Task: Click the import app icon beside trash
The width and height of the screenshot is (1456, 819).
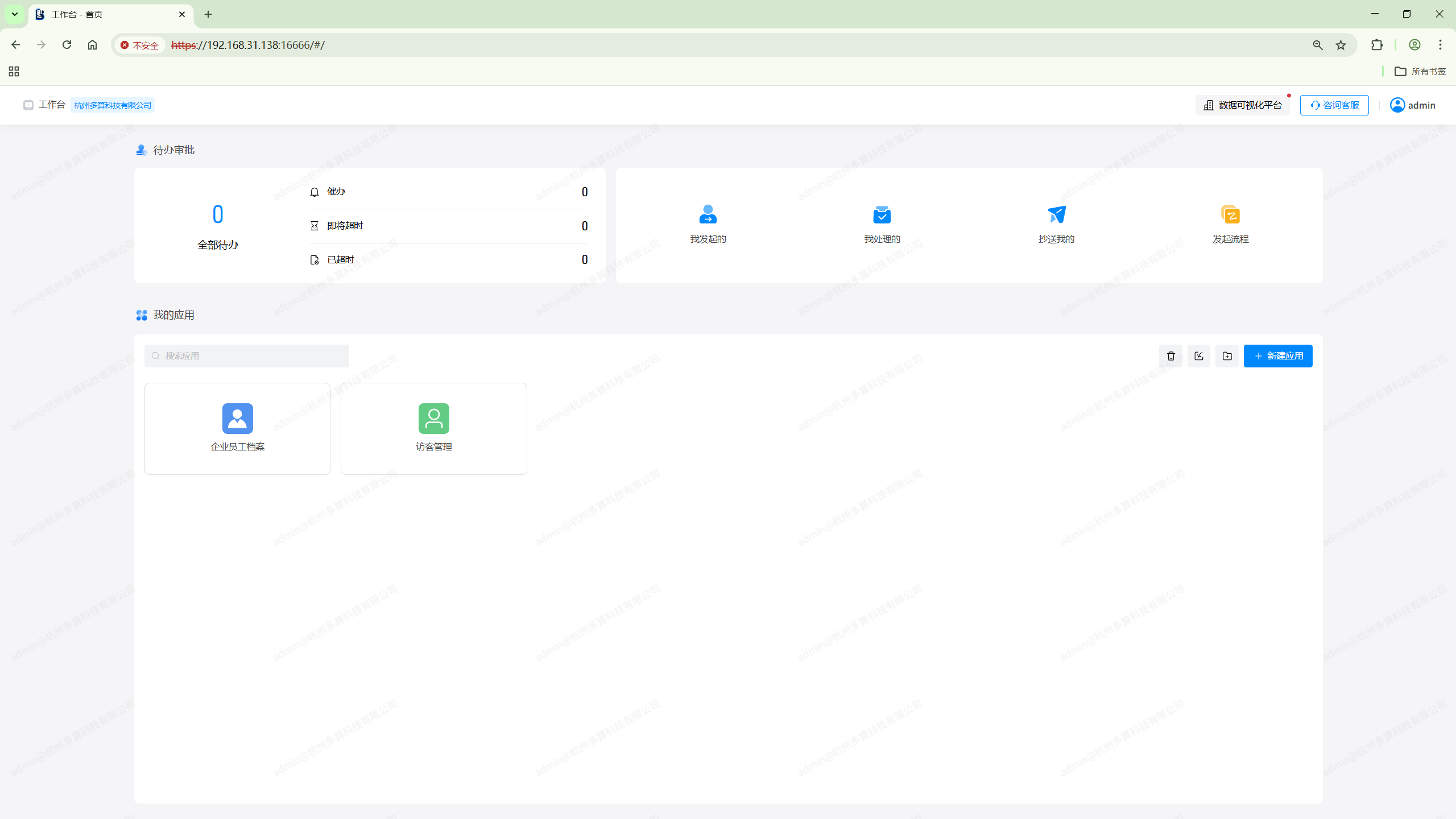Action: pyautogui.click(x=1199, y=356)
